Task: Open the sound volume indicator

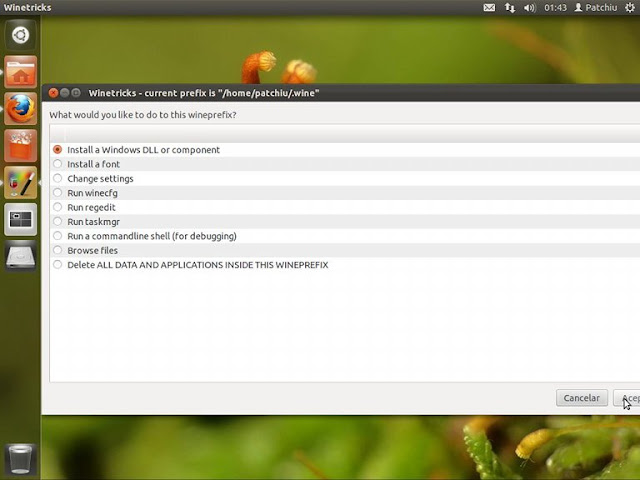Action: coord(529,7)
